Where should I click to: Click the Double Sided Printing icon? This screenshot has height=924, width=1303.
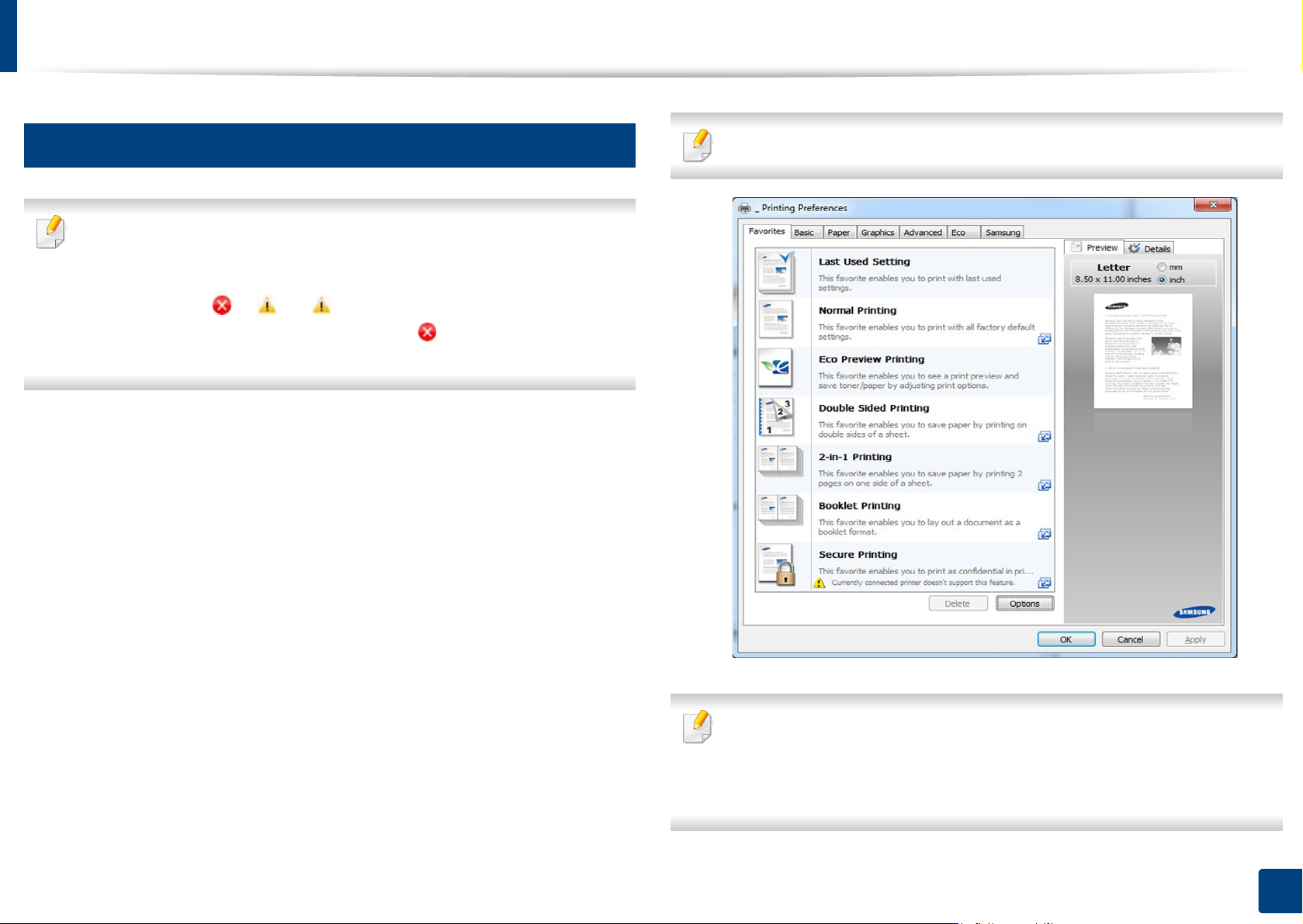coord(775,417)
